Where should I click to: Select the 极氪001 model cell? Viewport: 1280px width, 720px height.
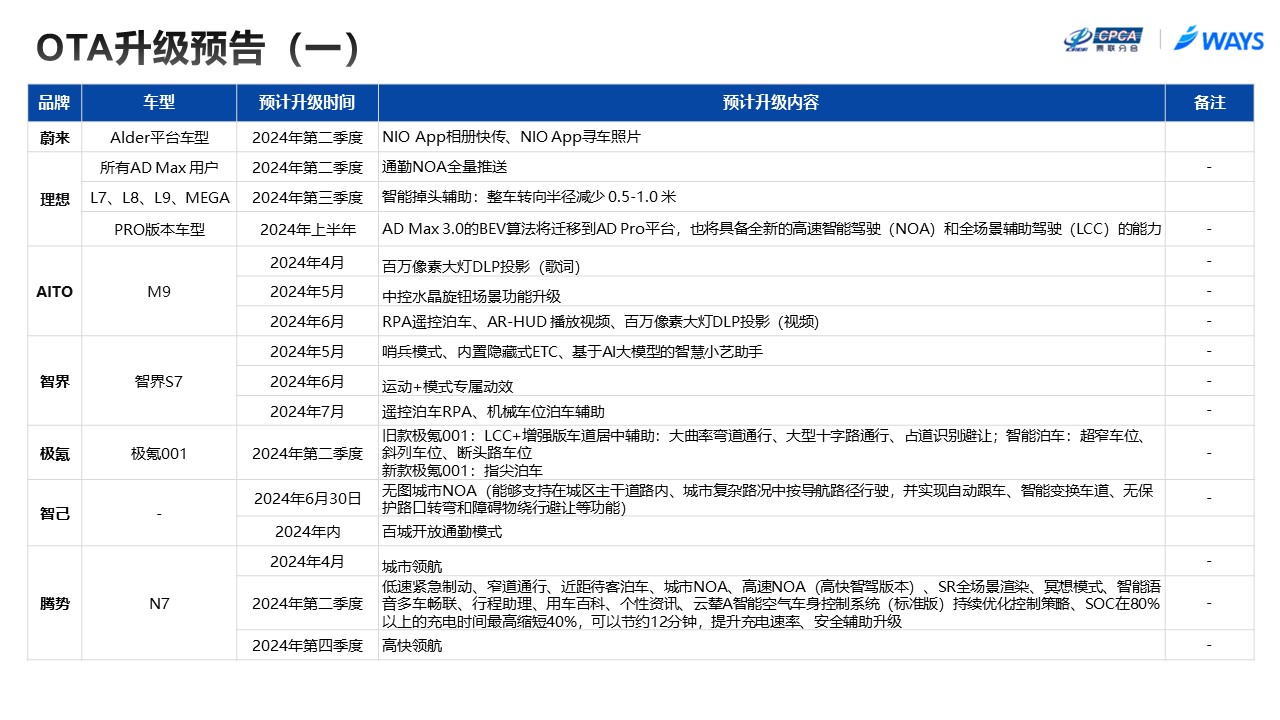tap(159, 453)
